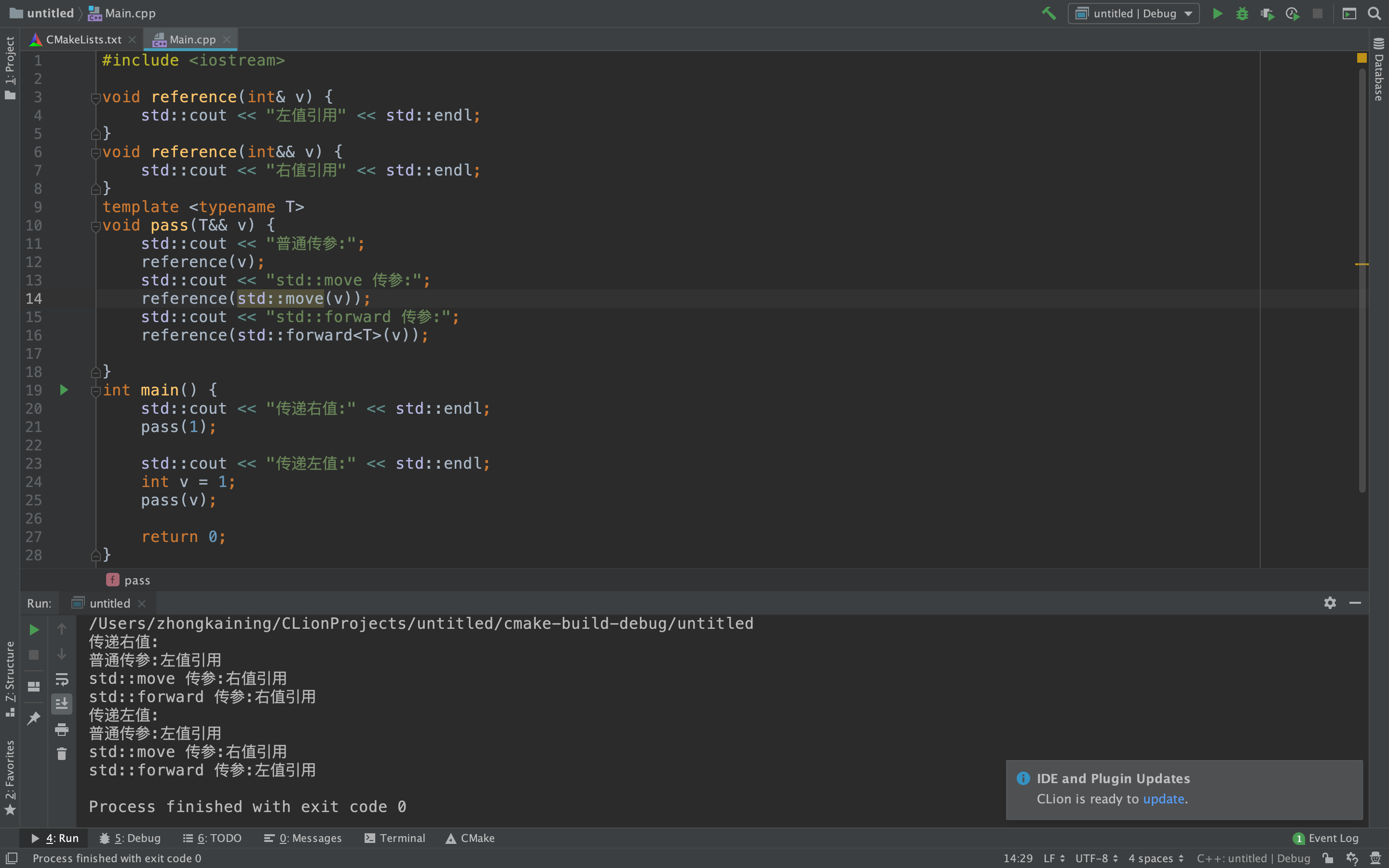Clear console output with trash icon
The width and height of the screenshot is (1389, 868).
(x=61, y=754)
